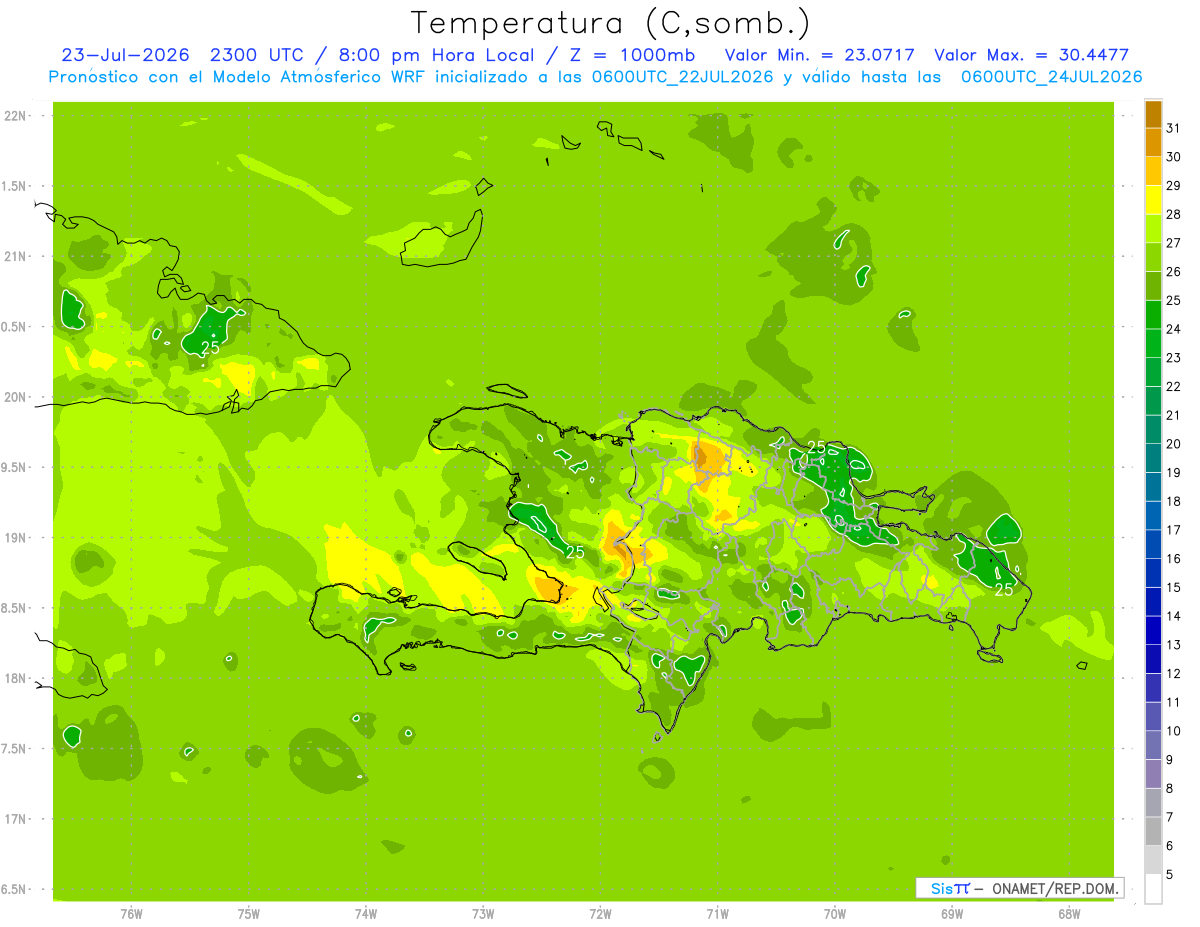Click the "72W" longitude axis label
Image resolution: width=1200 pixels, height=927 pixels.
[x=600, y=914]
